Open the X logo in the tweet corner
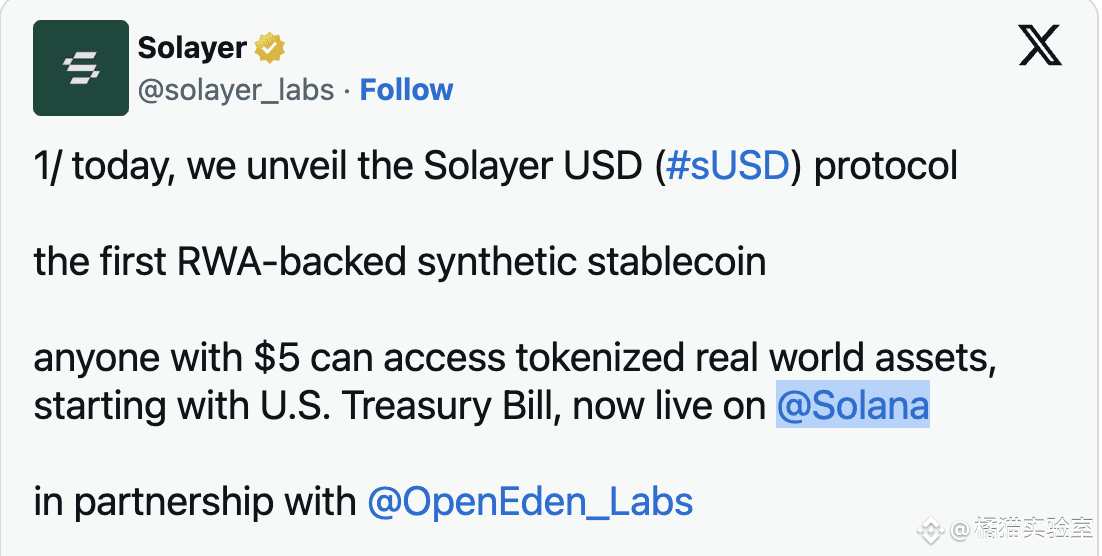Viewport: 1102px width, 556px height. (1040, 47)
